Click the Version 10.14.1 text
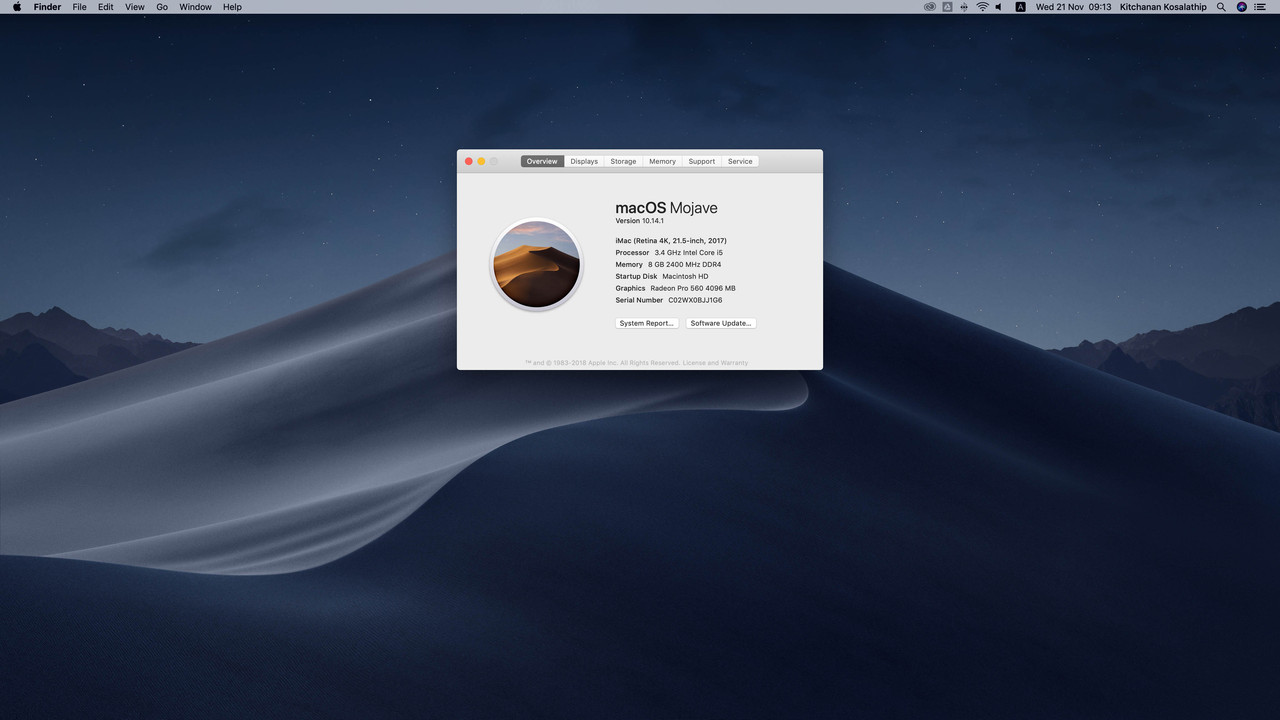The image size is (1280, 720). (639, 221)
